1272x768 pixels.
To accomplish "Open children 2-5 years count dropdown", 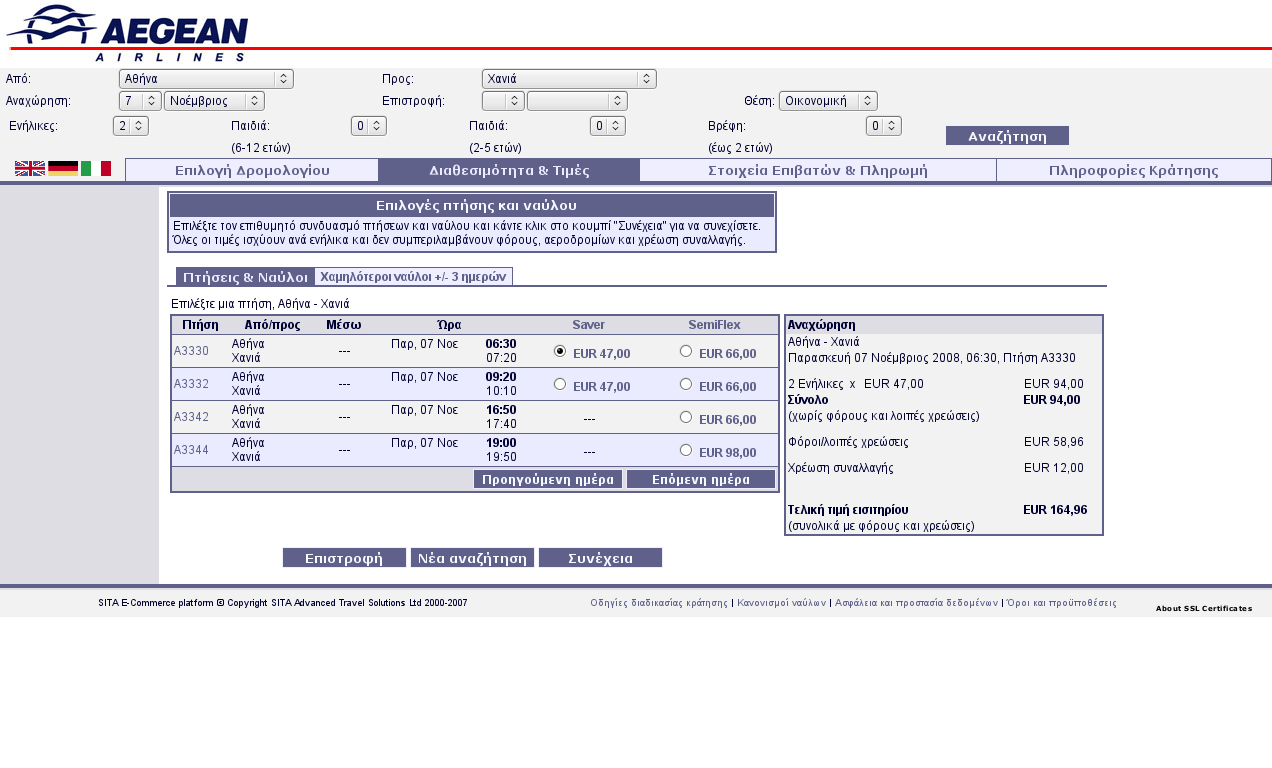I will (608, 126).
